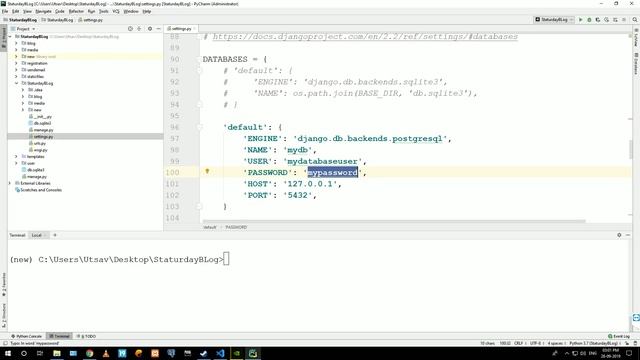Screen dimensions: 640x360
Task: Open Project panel settings gear
Action: point(150,29)
